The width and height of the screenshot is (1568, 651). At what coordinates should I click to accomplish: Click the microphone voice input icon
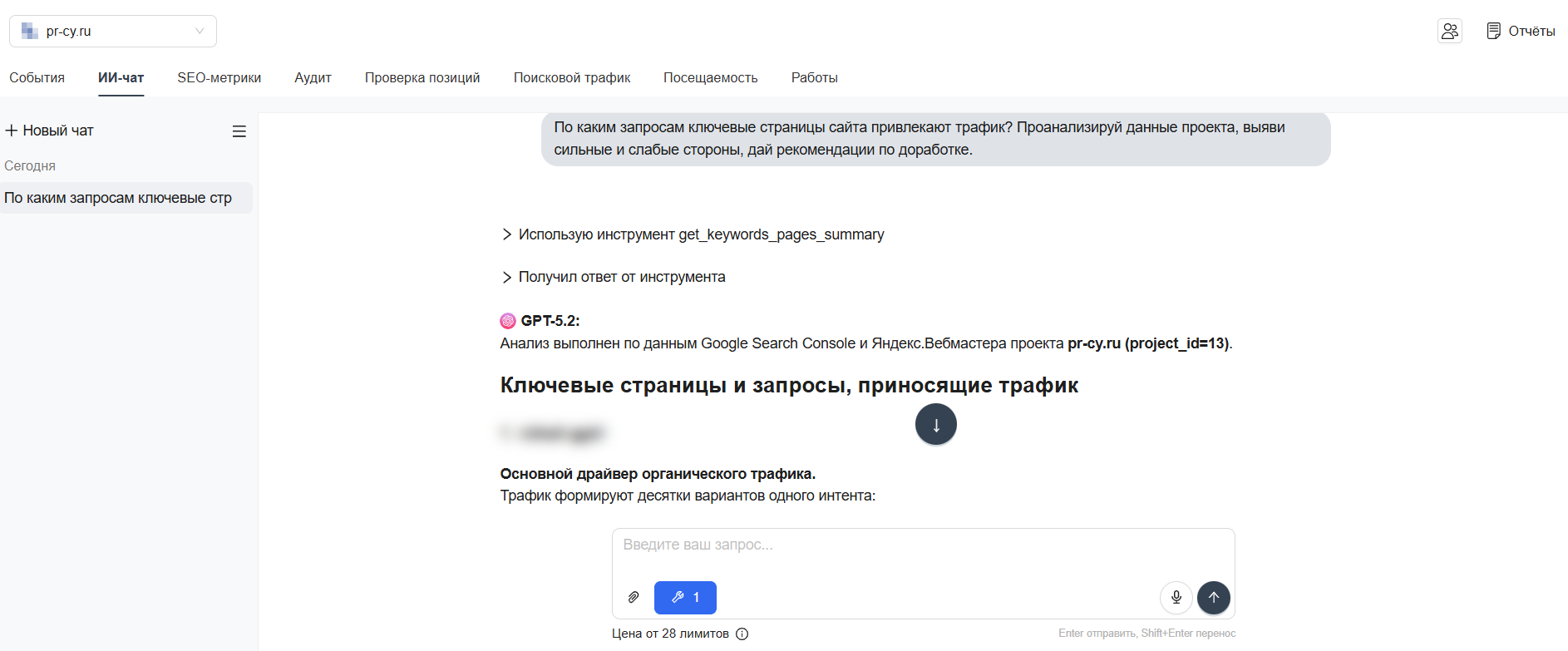[x=1176, y=597]
